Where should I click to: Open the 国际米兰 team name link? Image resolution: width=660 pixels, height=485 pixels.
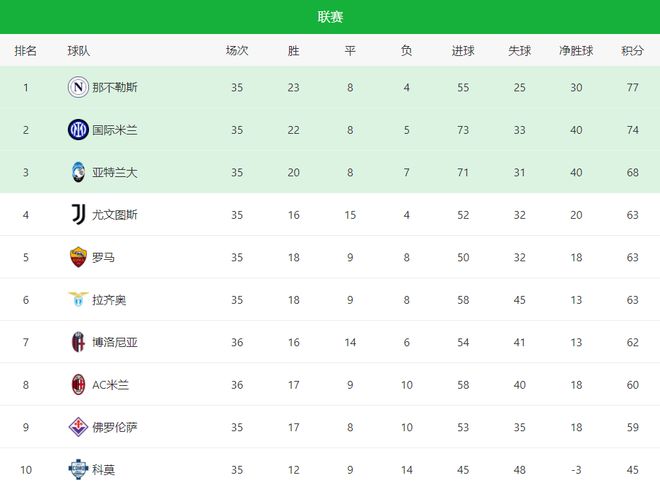coord(115,129)
